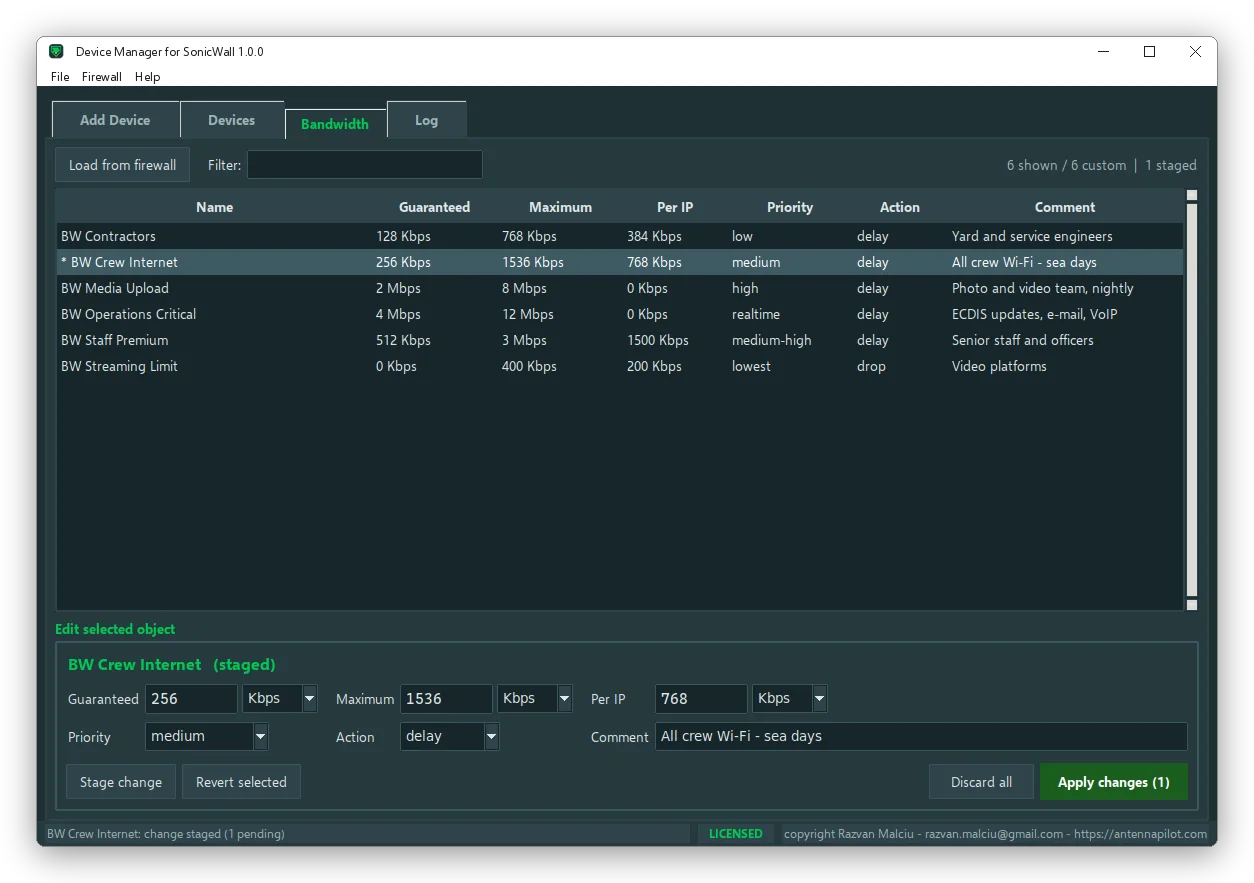Click table scrollbar up arrow
Screen dimensions: 1254x883
click(1192, 196)
